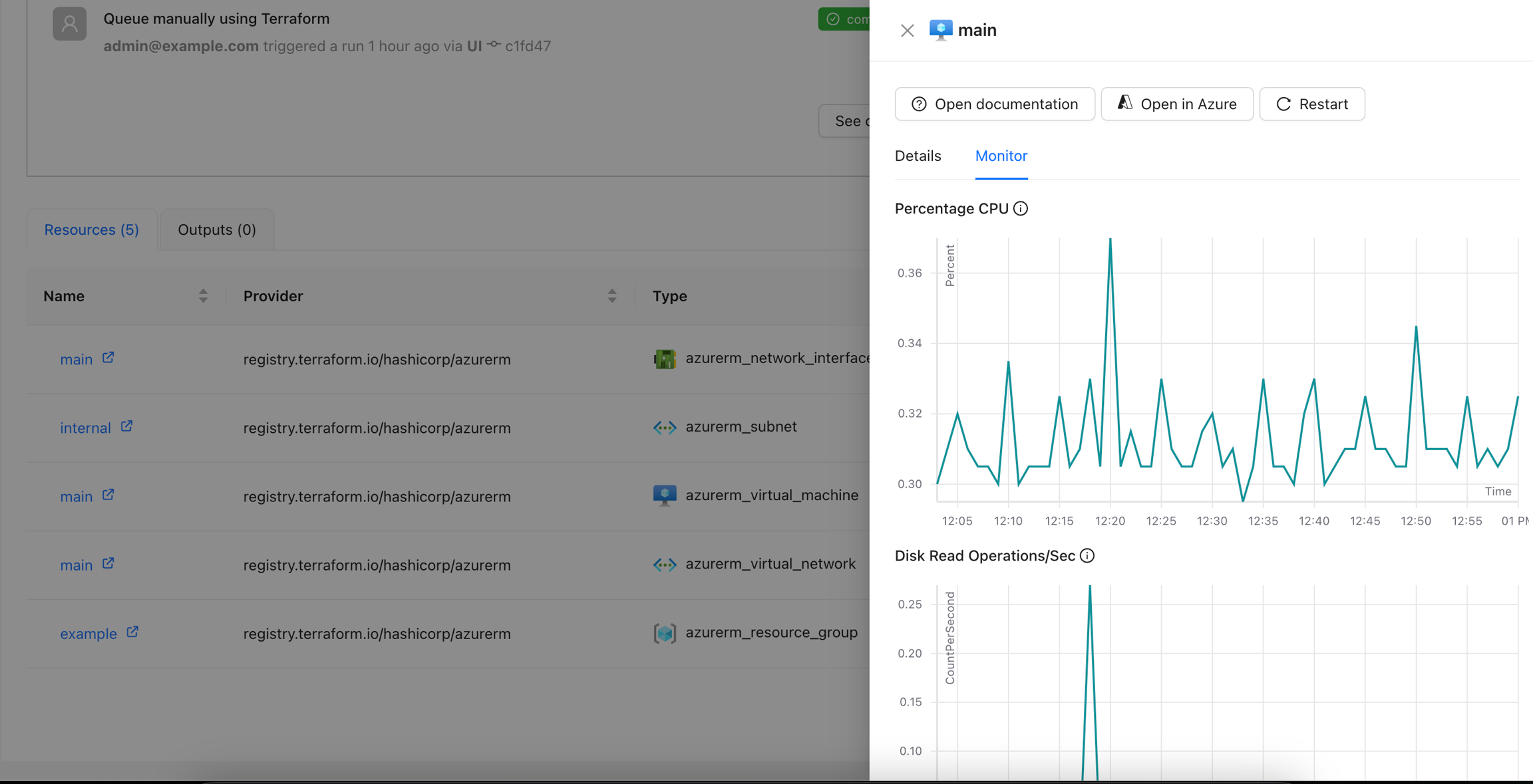
Task: Click external link icon next to example resource
Action: [x=132, y=632]
